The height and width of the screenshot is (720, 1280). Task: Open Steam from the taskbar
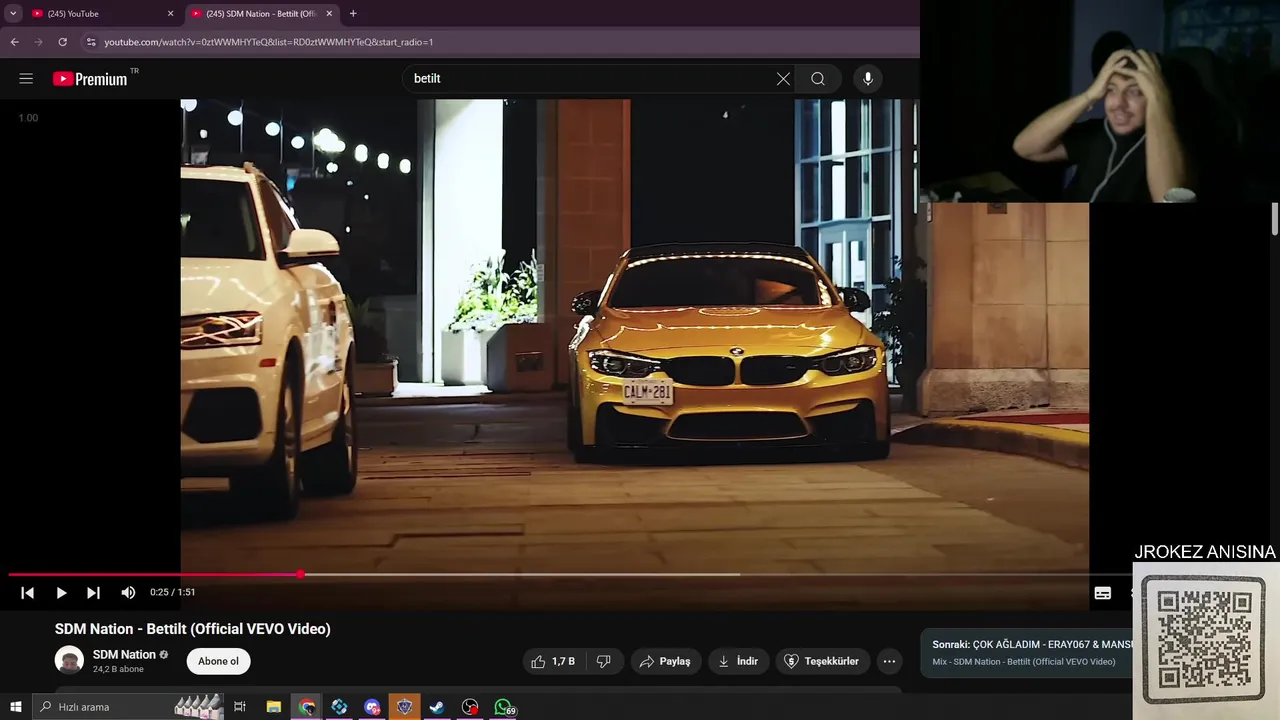coord(437,707)
